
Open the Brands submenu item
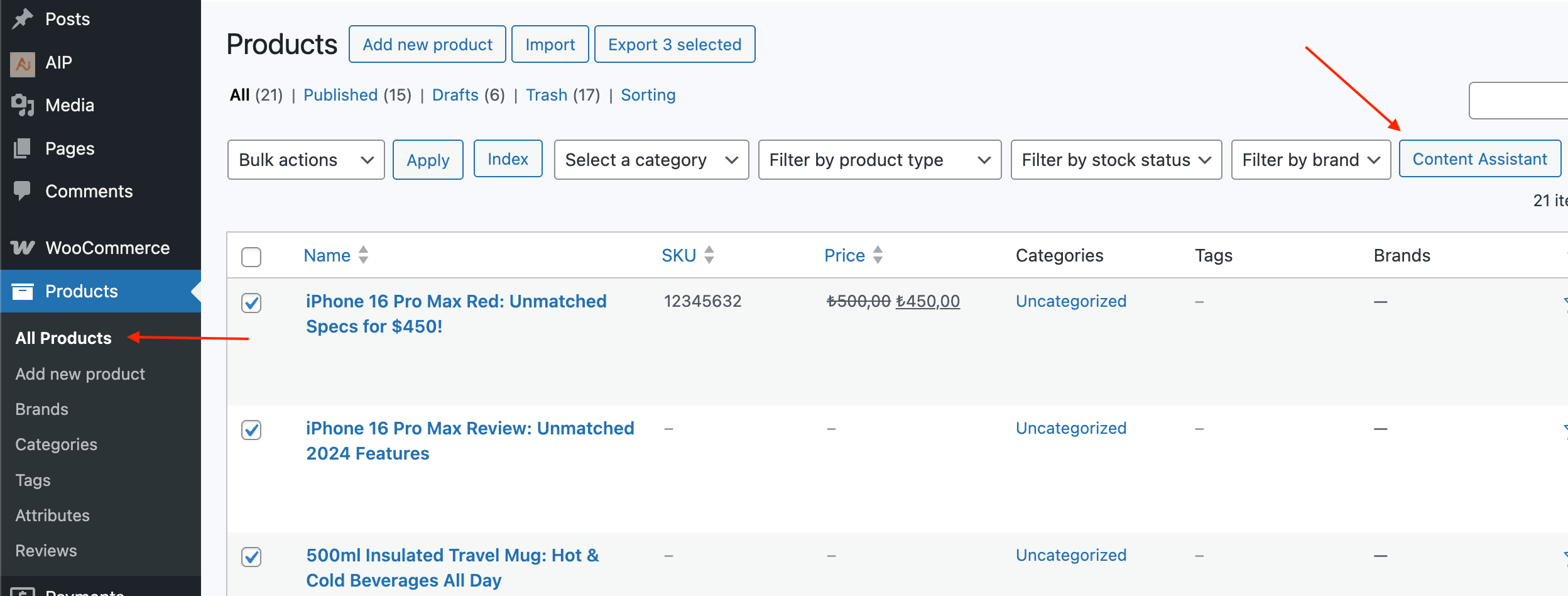(41, 409)
